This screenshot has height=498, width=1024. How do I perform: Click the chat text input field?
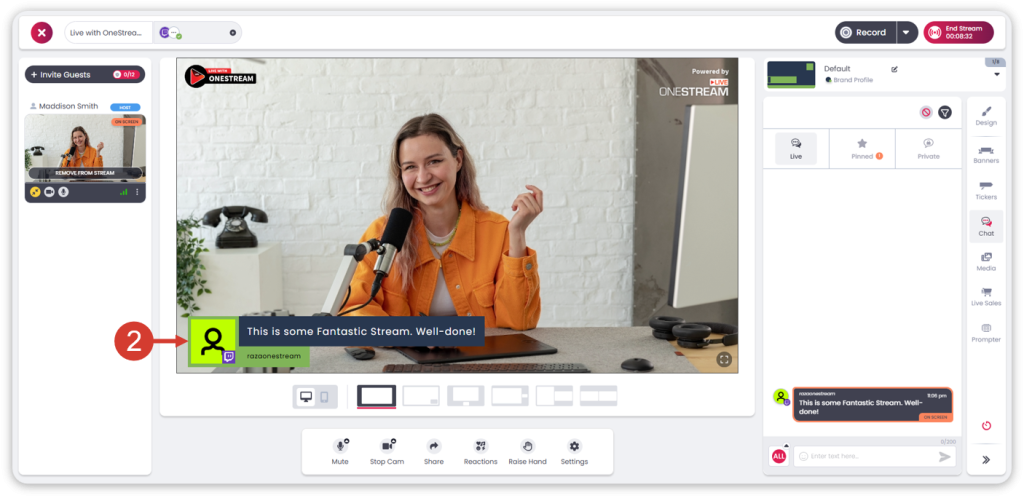click(x=874, y=456)
